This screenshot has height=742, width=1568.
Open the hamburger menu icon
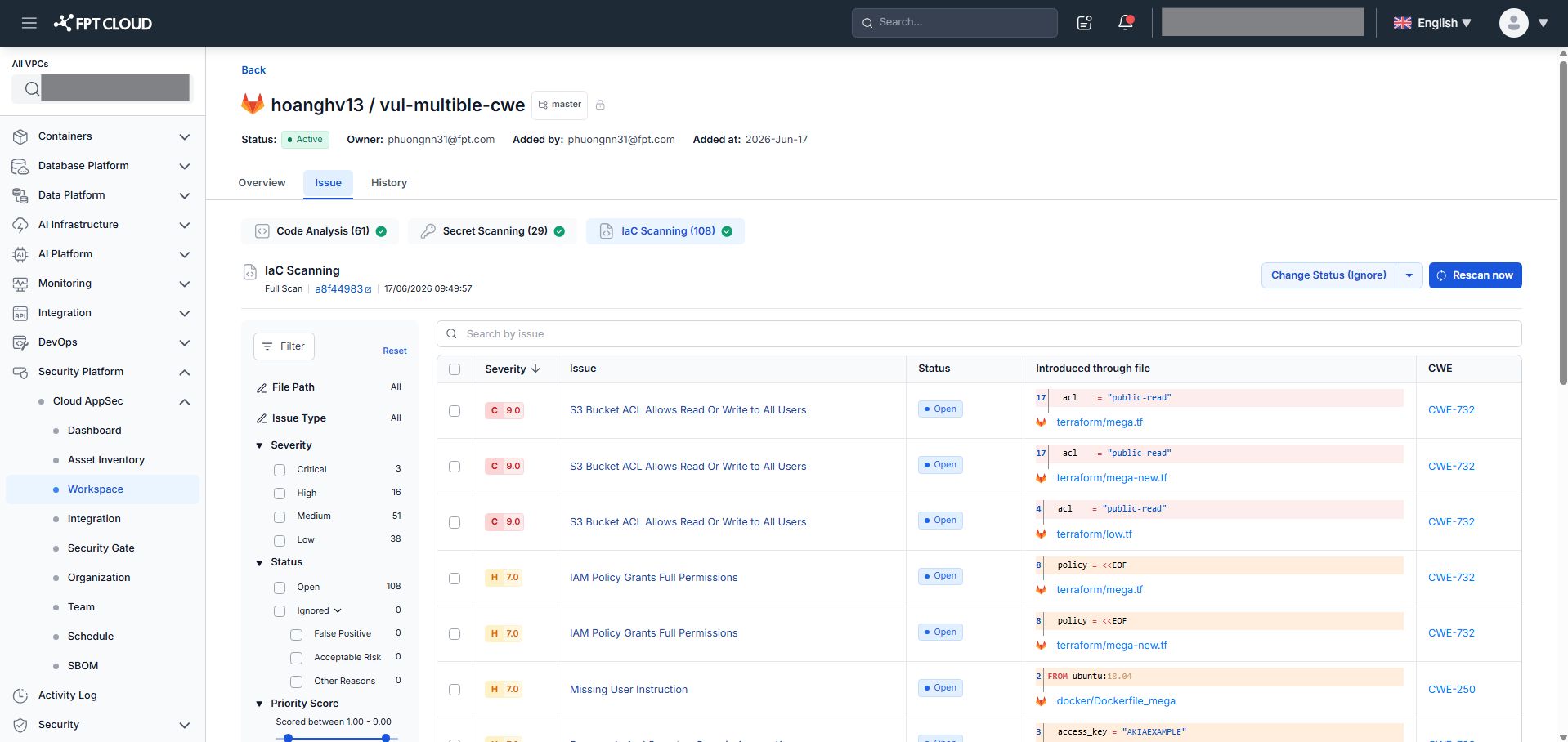coord(29,23)
